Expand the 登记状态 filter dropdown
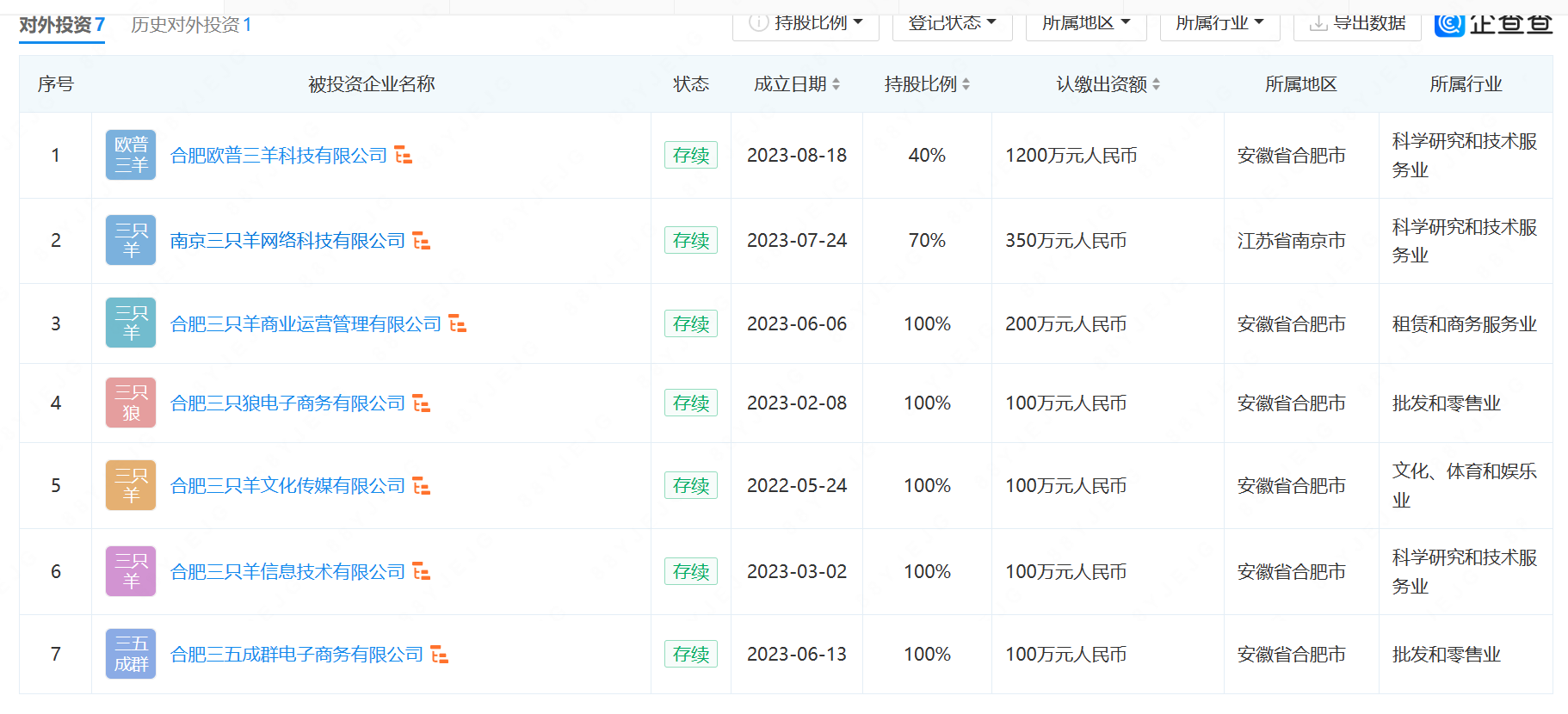Image resolution: width=1568 pixels, height=714 pixels. click(952, 24)
